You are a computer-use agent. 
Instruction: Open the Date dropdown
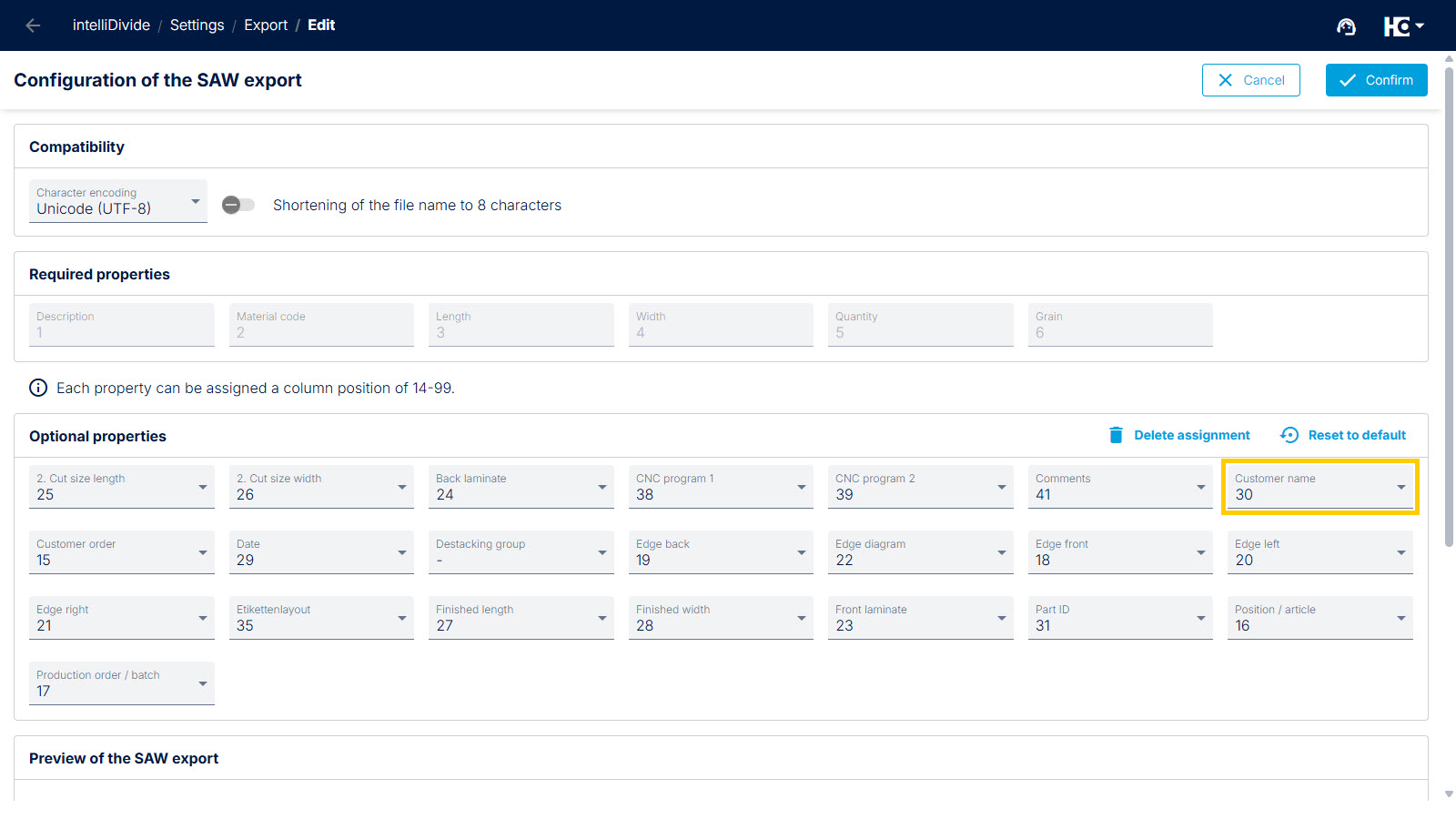click(x=321, y=552)
